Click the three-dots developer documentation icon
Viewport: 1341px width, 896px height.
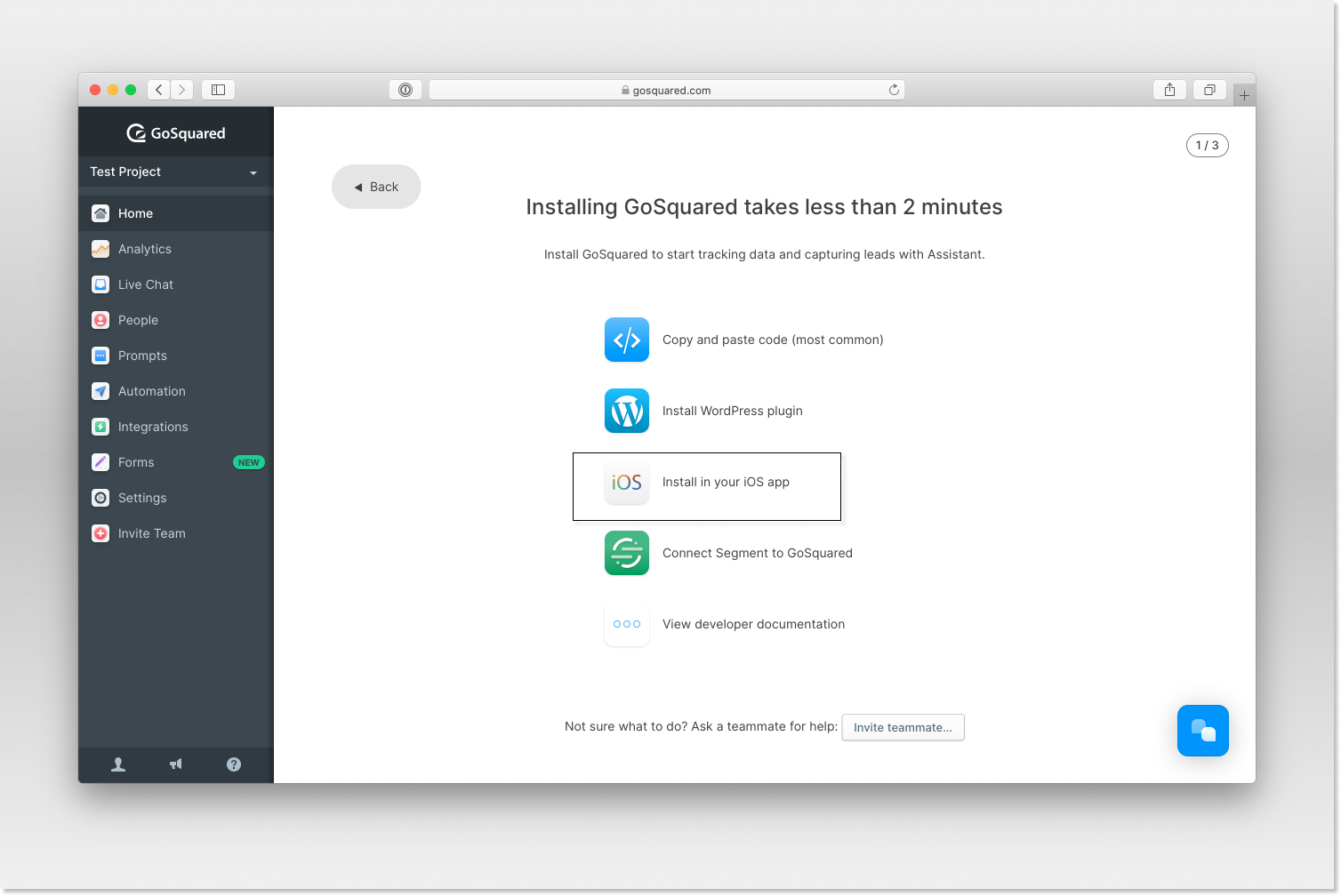[626, 624]
